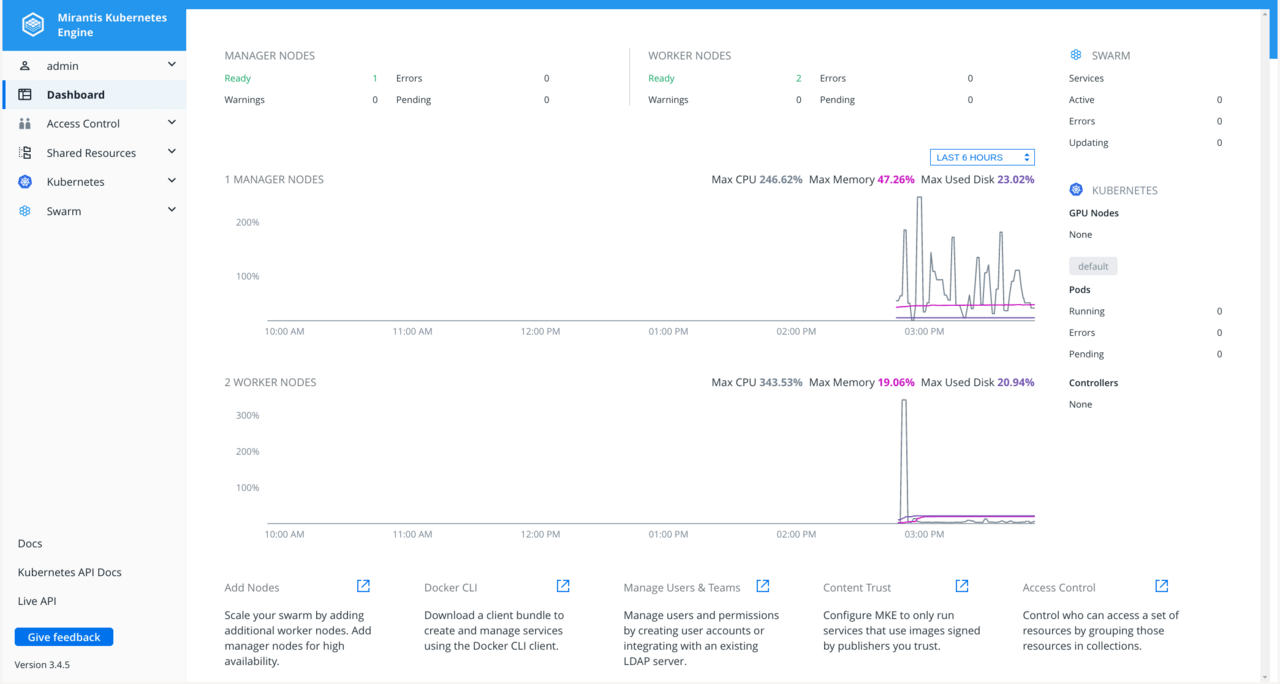Click the Mirantis Kubernetes Engine logo icon
This screenshot has width=1280, height=684.
click(x=33, y=25)
